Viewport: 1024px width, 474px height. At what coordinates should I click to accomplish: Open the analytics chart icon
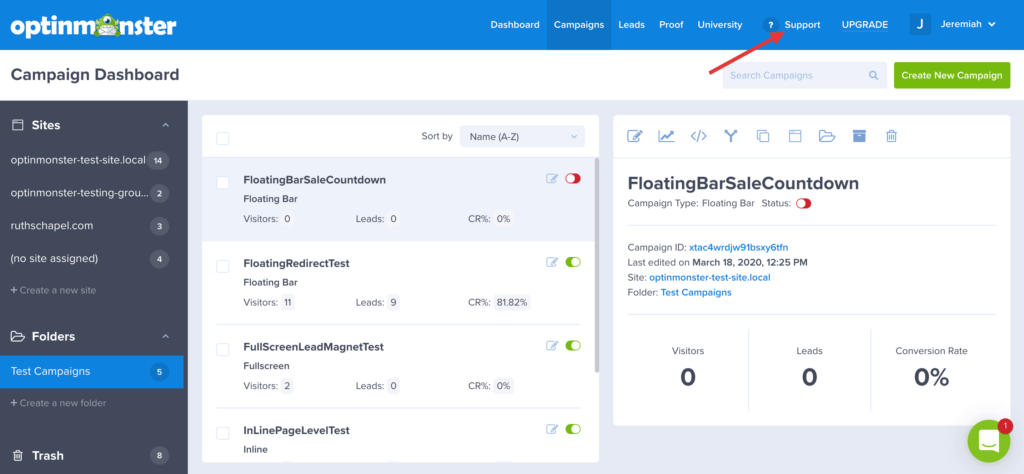click(x=666, y=136)
